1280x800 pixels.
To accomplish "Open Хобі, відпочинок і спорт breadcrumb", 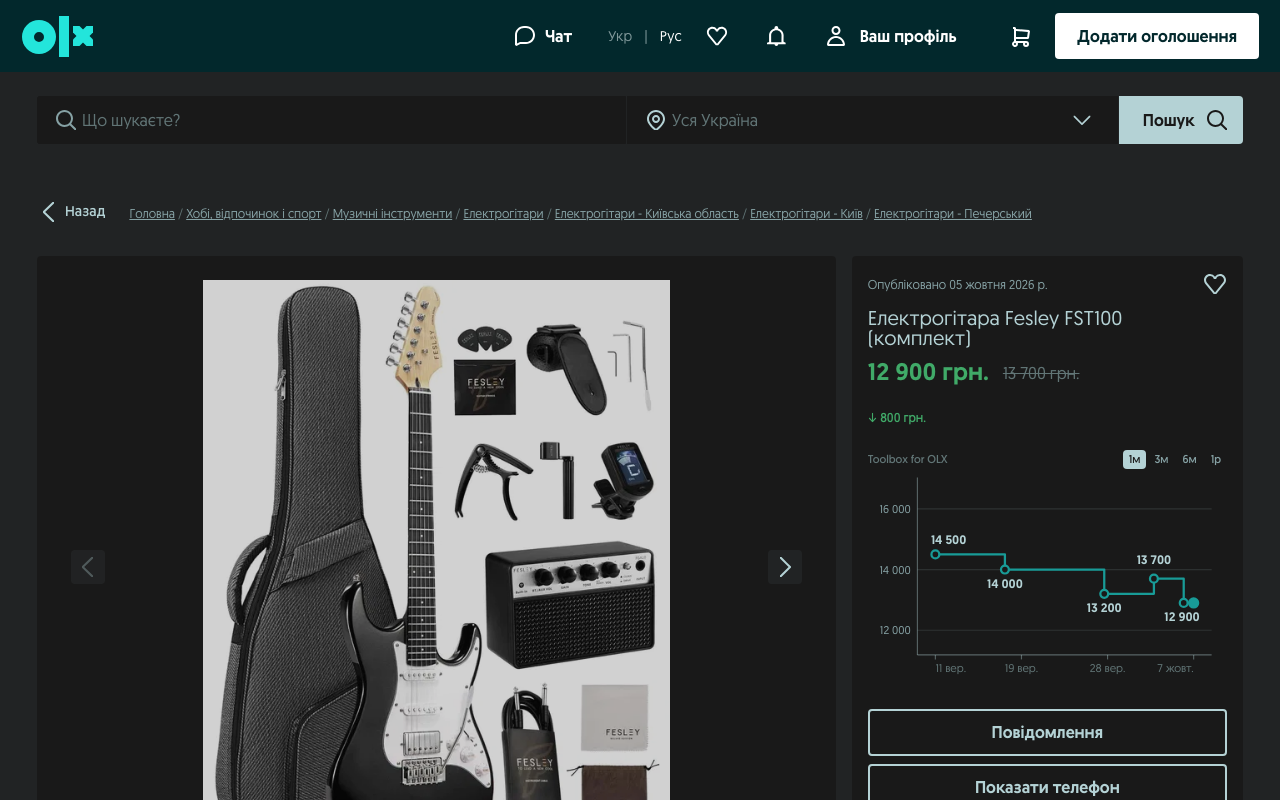I will click(254, 214).
